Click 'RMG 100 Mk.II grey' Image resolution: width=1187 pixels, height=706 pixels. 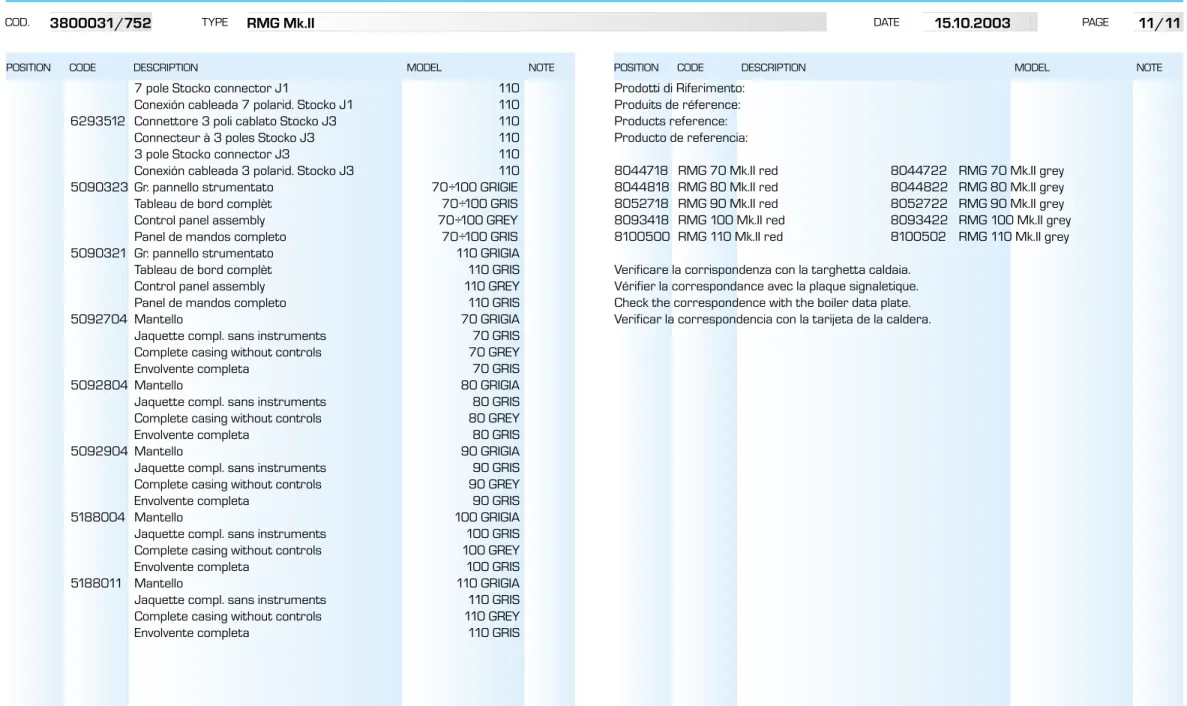[x=1014, y=220]
